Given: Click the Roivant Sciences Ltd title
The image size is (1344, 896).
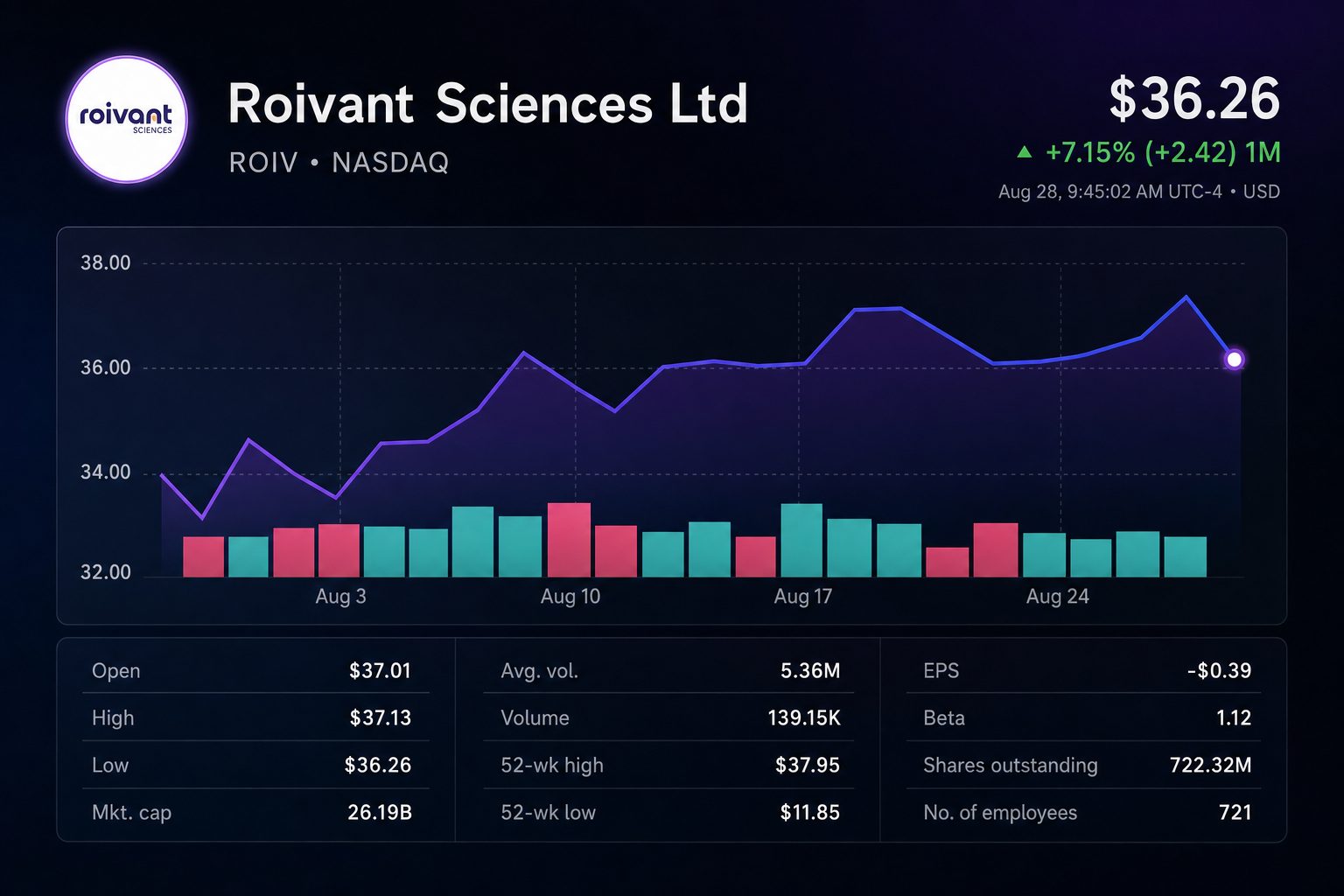Looking at the screenshot, I should [x=487, y=104].
